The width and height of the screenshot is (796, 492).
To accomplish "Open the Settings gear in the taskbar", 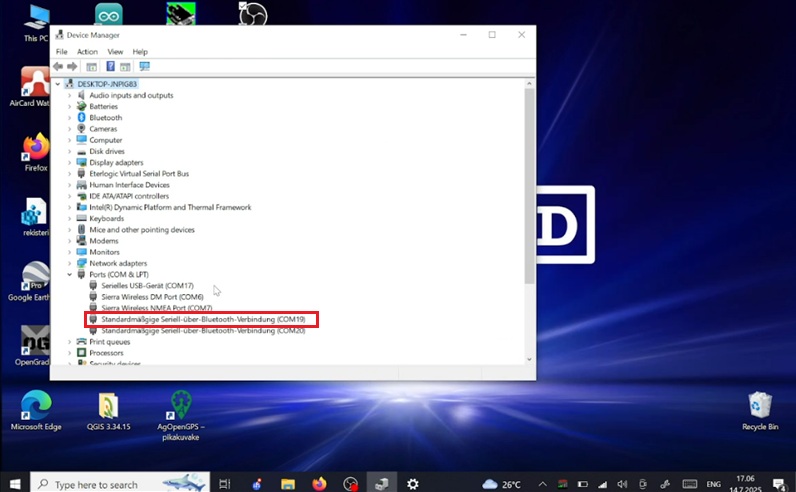I will tap(412, 484).
